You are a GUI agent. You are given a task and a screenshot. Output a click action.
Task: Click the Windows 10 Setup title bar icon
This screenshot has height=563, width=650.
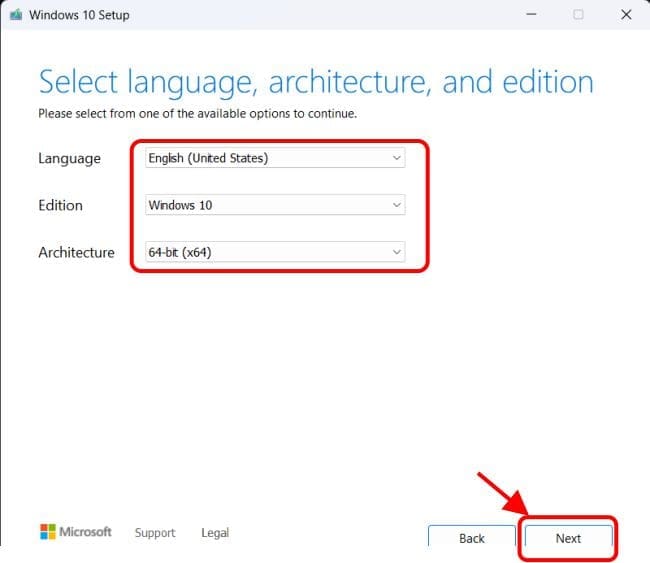(x=16, y=15)
